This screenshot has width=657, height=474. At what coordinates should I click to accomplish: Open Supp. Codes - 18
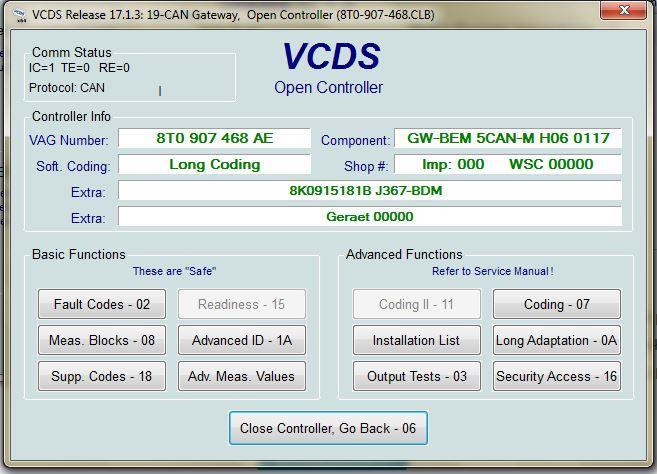point(102,376)
